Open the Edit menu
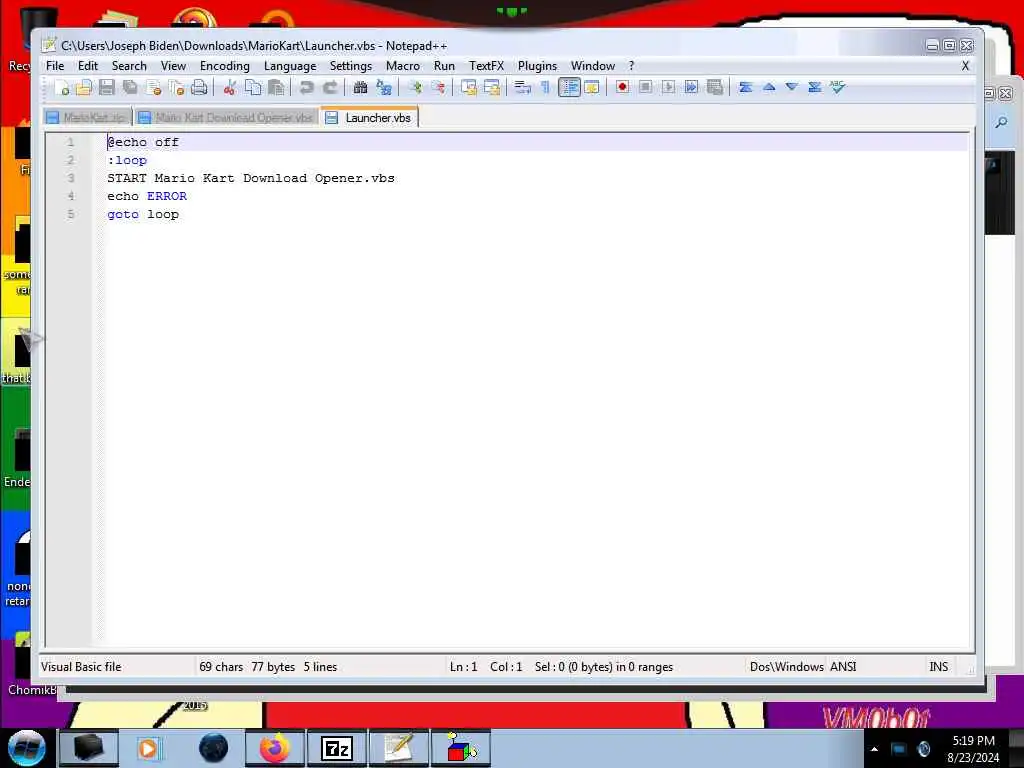Image resolution: width=1024 pixels, height=768 pixels. (x=88, y=66)
